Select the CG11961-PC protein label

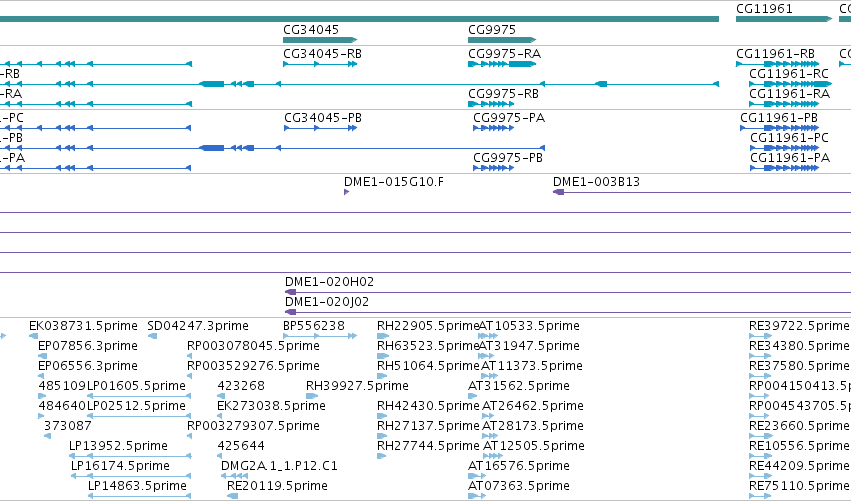tap(789, 138)
